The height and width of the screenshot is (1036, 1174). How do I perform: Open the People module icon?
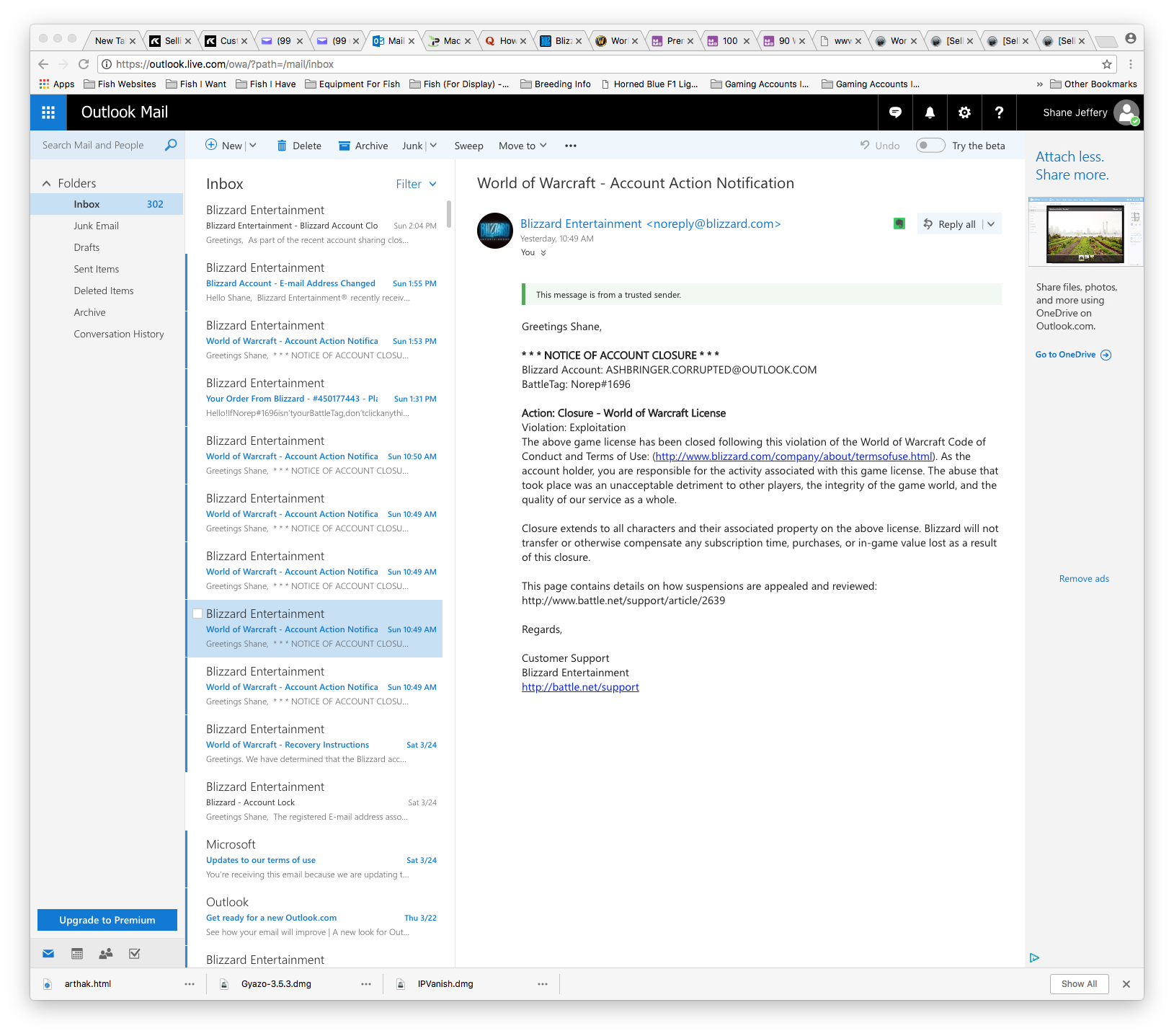tap(106, 954)
